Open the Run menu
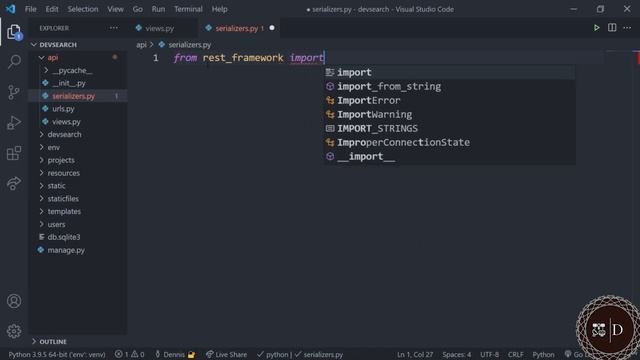The image size is (640, 360). [158, 9]
